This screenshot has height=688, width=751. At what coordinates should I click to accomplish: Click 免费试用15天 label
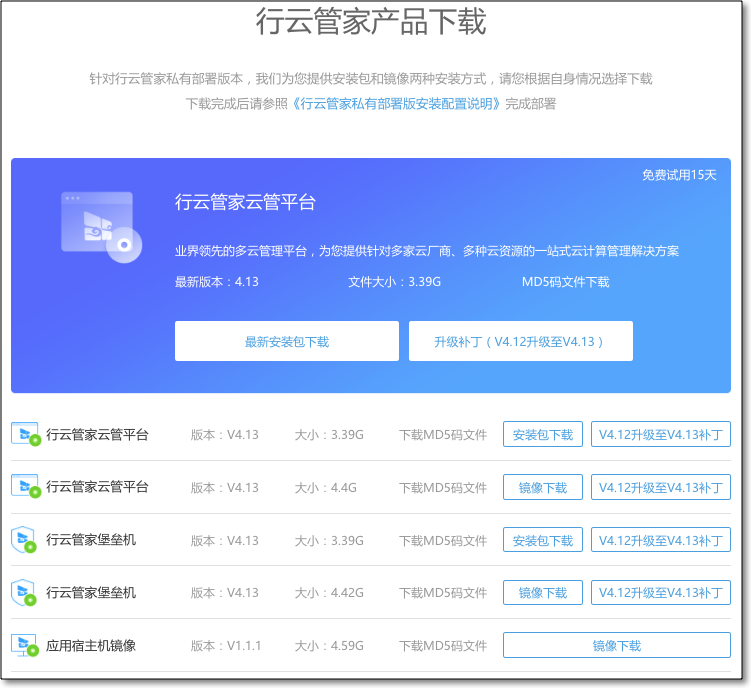click(x=679, y=175)
